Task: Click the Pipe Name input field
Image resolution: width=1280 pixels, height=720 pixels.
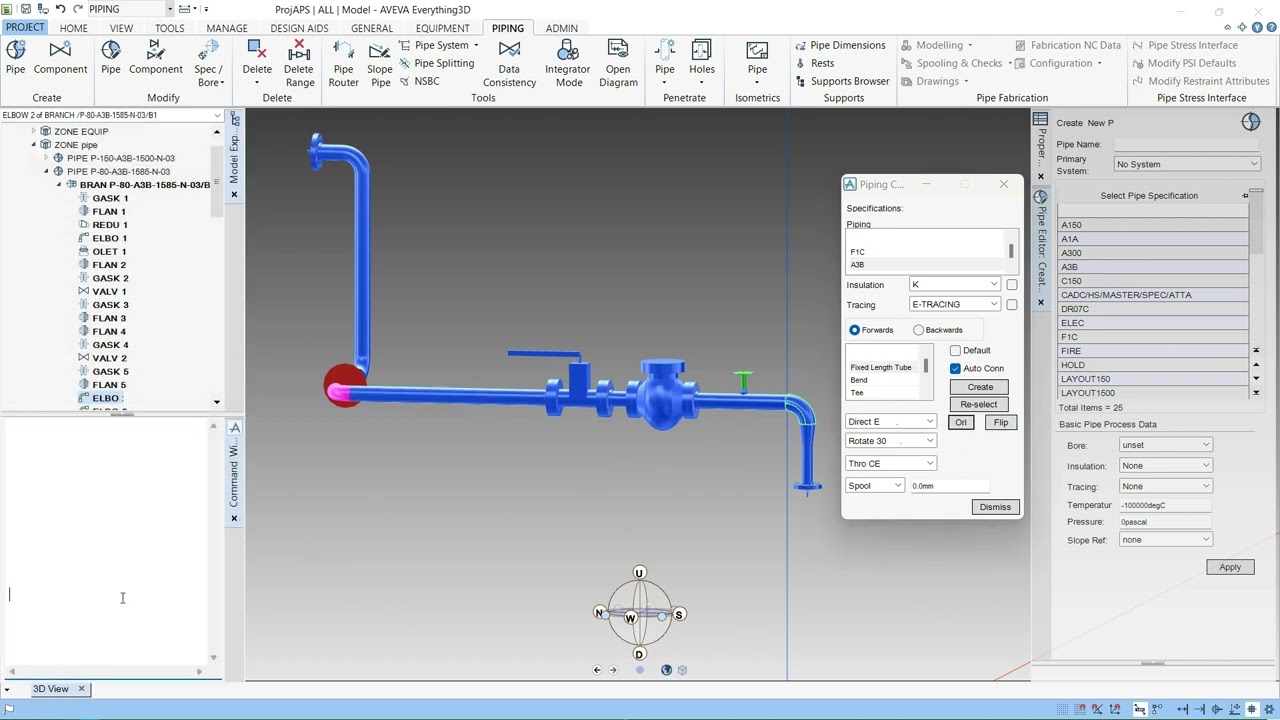Action: pos(1187,145)
